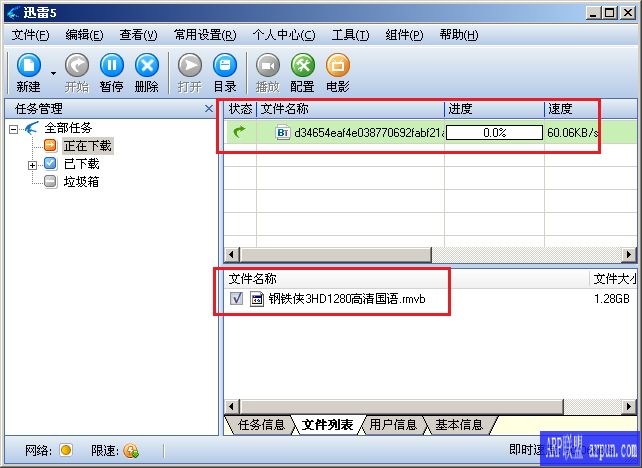Click right arrow of task list scrollbar
The height and width of the screenshot is (468, 642).
(629, 254)
